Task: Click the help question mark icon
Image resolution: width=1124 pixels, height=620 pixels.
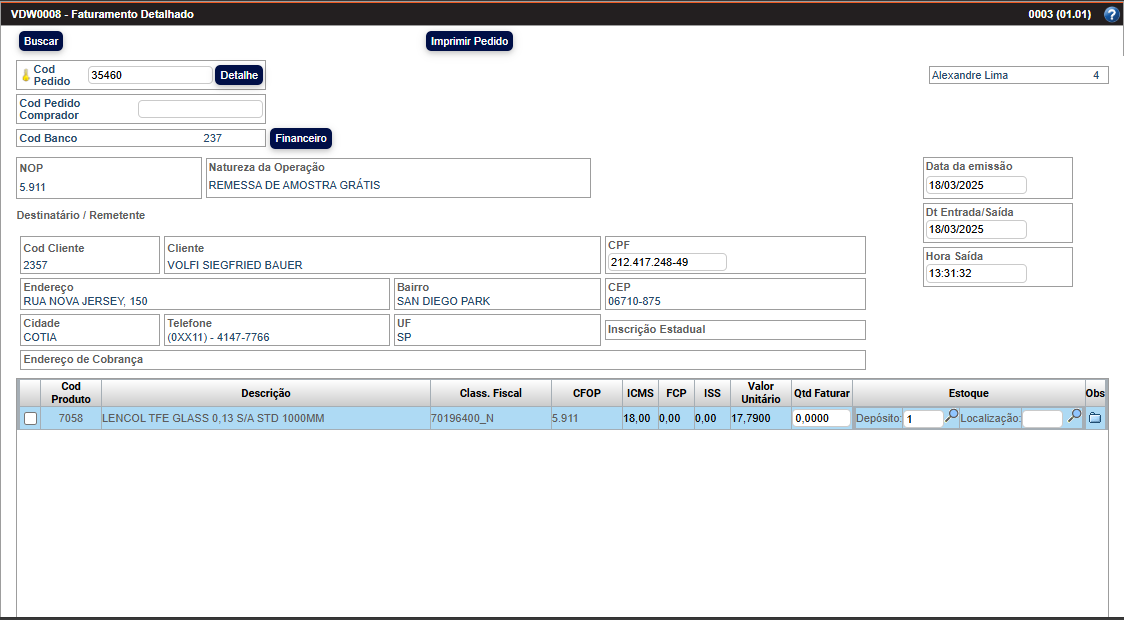Action: 1111,15
